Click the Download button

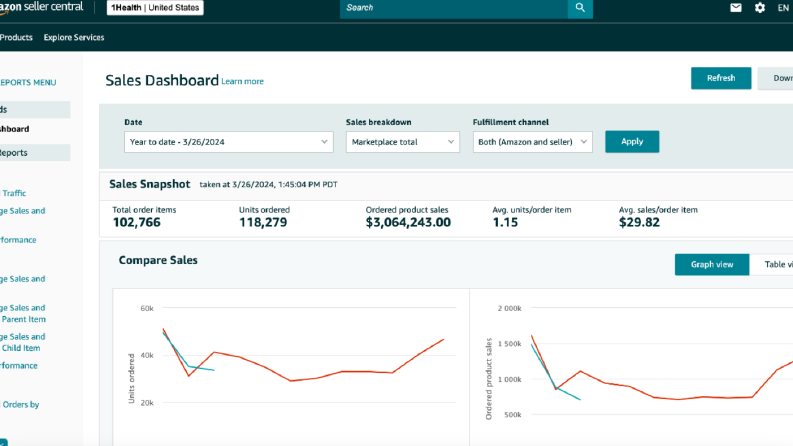[x=775, y=78]
